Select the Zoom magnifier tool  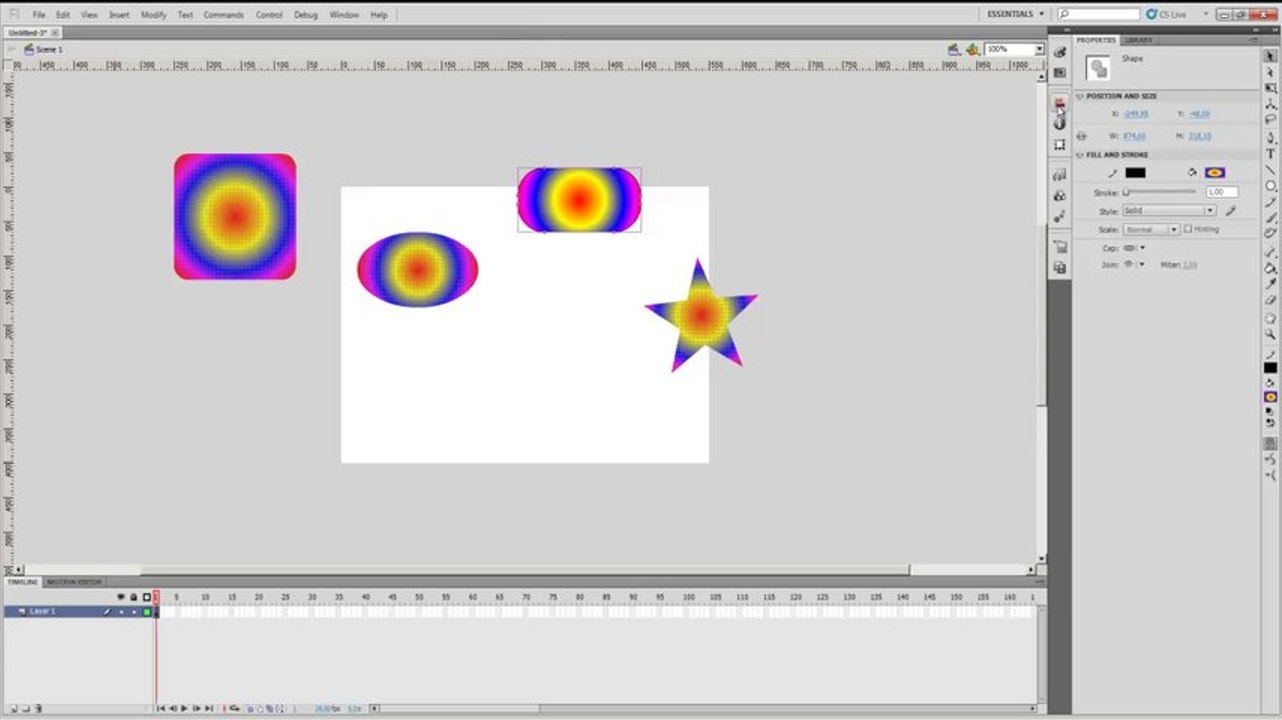pyautogui.click(x=1271, y=333)
